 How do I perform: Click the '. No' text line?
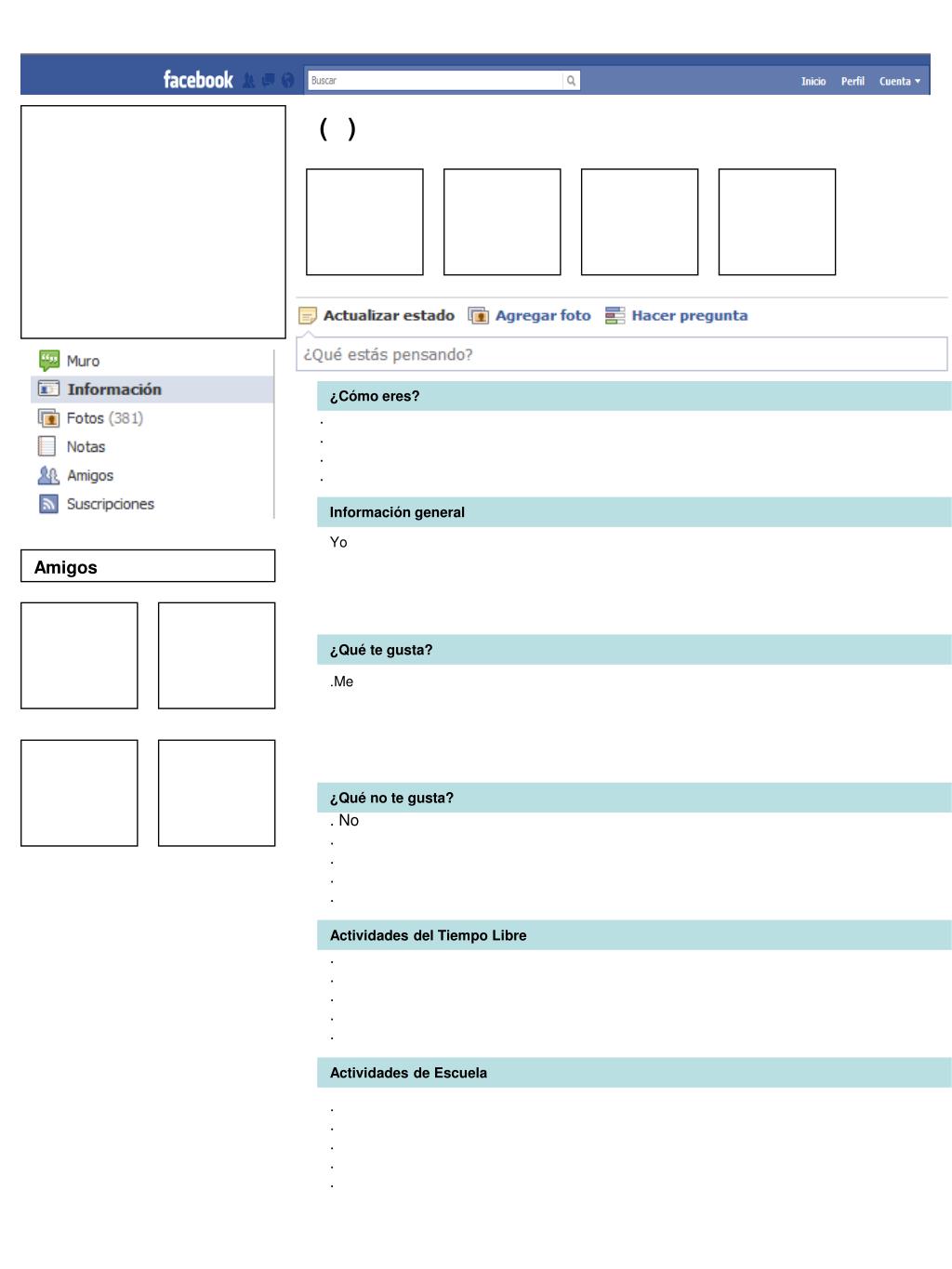pos(344,820)
